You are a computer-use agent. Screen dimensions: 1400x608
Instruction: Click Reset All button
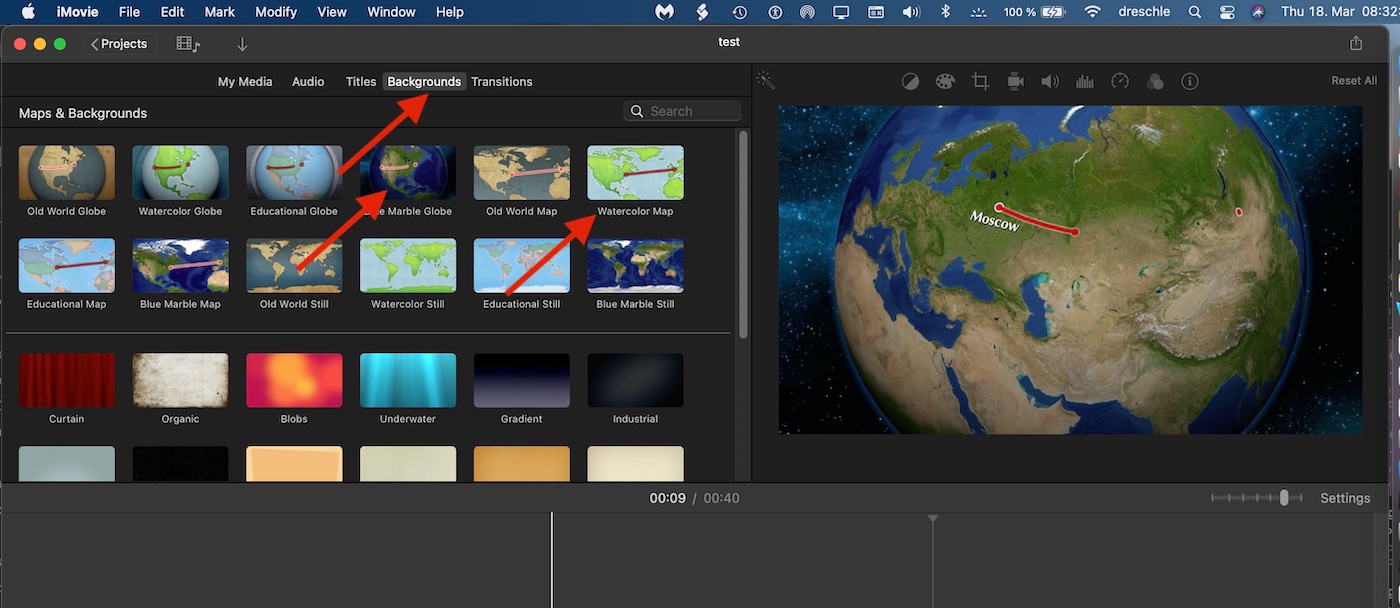(x=1353, y=81)
